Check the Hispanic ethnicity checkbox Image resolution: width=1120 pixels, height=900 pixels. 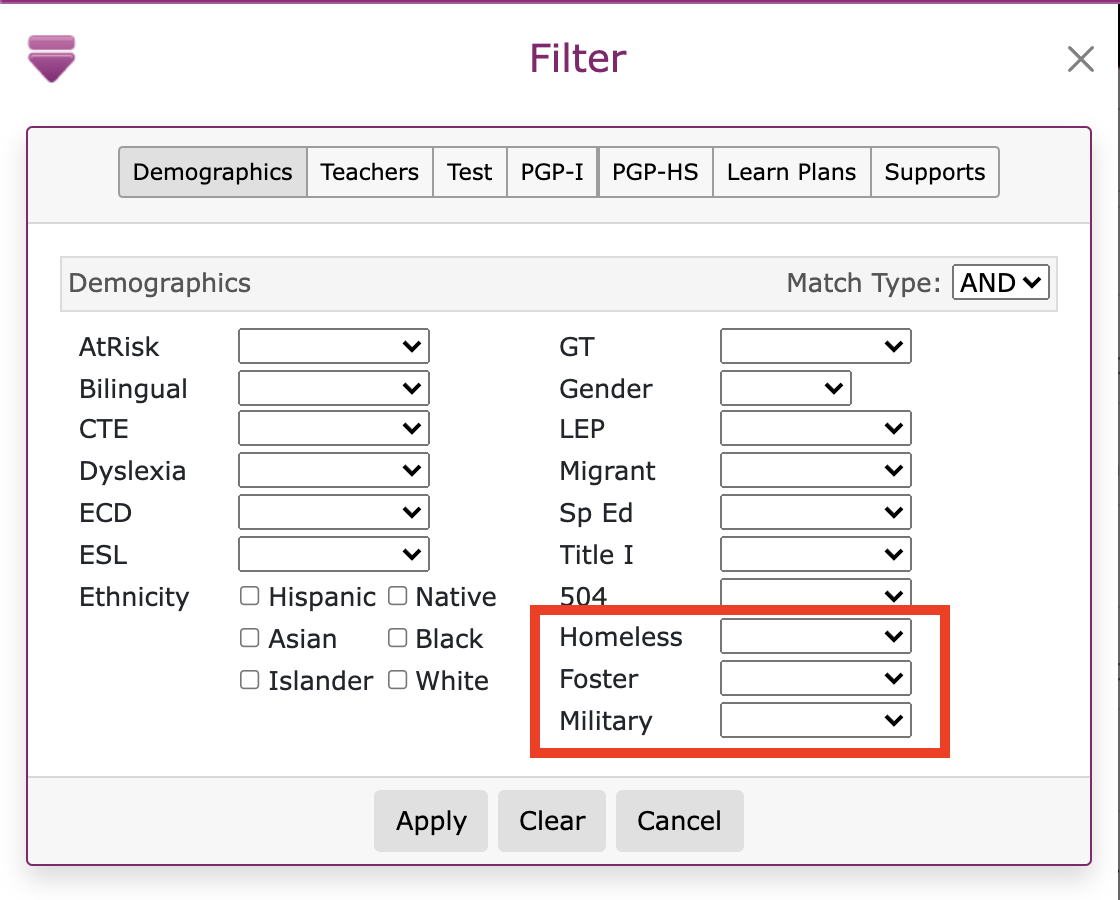click(x=250, y=597)
